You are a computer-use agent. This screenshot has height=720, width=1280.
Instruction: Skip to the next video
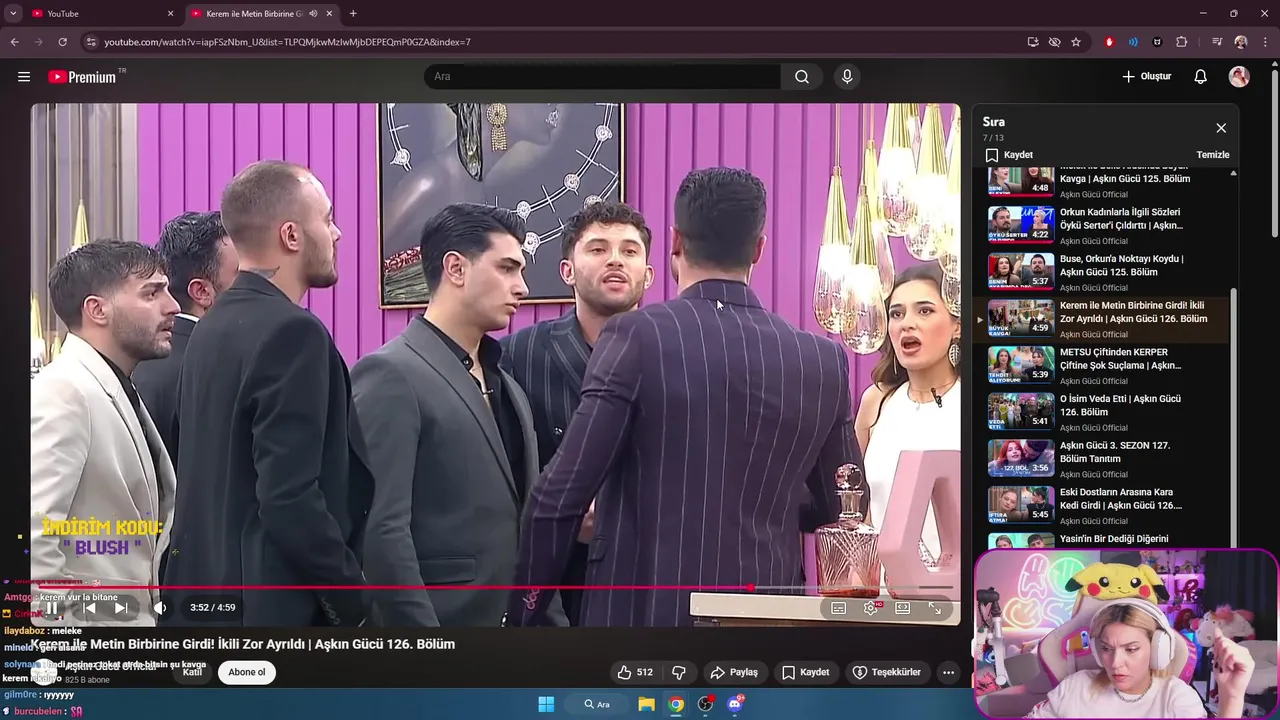(x=121, y=607)
